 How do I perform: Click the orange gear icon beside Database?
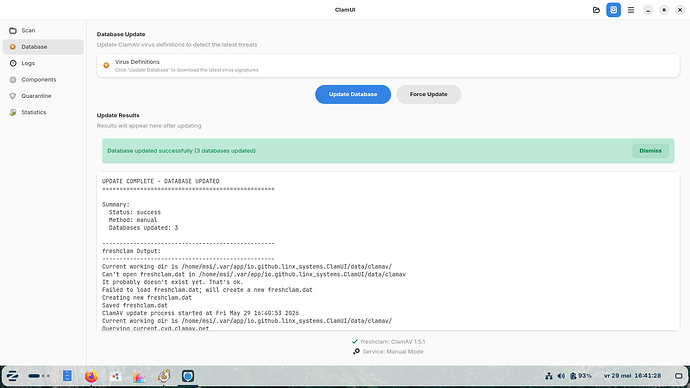[13, 47]
